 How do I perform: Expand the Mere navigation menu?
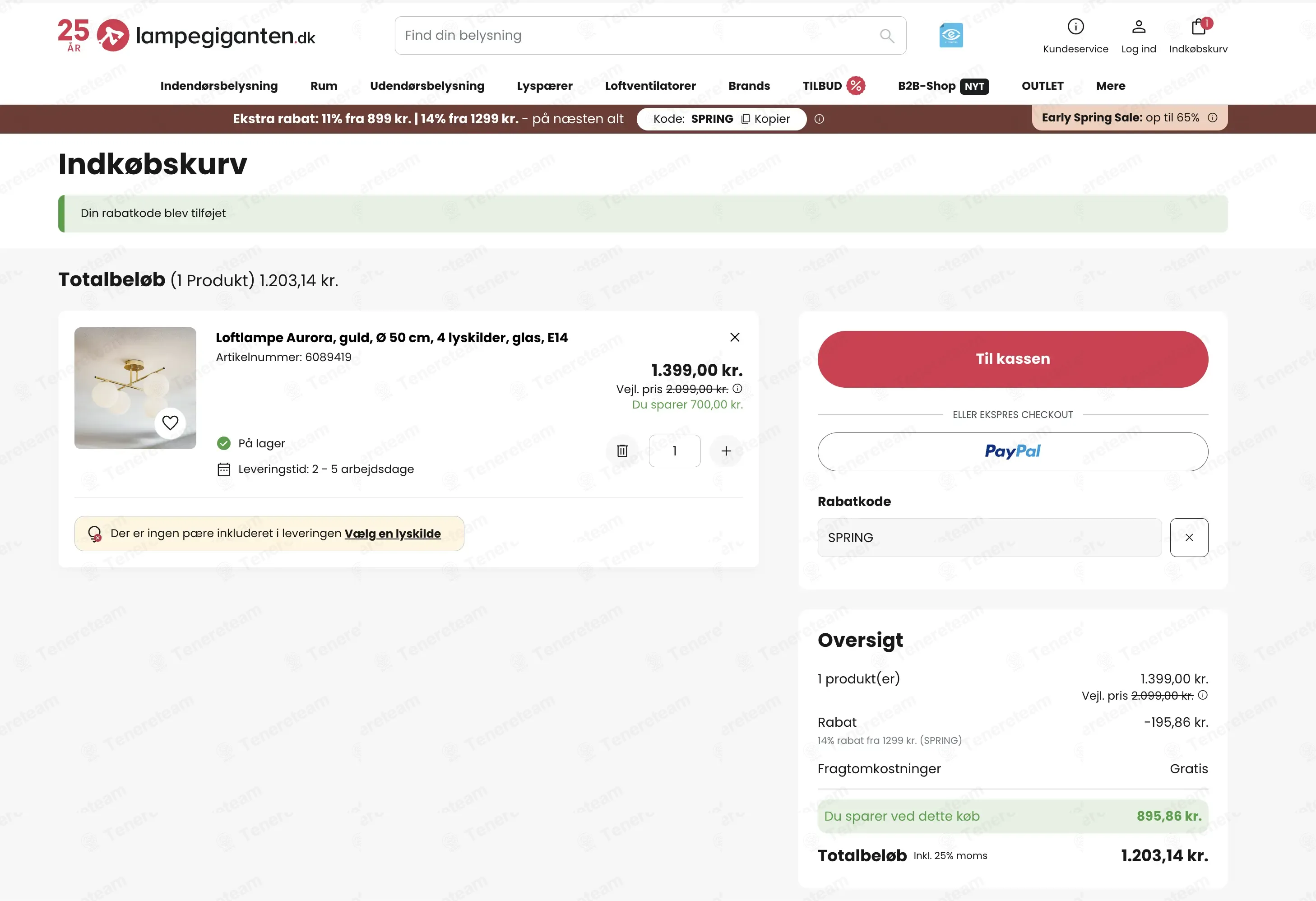1111,86
